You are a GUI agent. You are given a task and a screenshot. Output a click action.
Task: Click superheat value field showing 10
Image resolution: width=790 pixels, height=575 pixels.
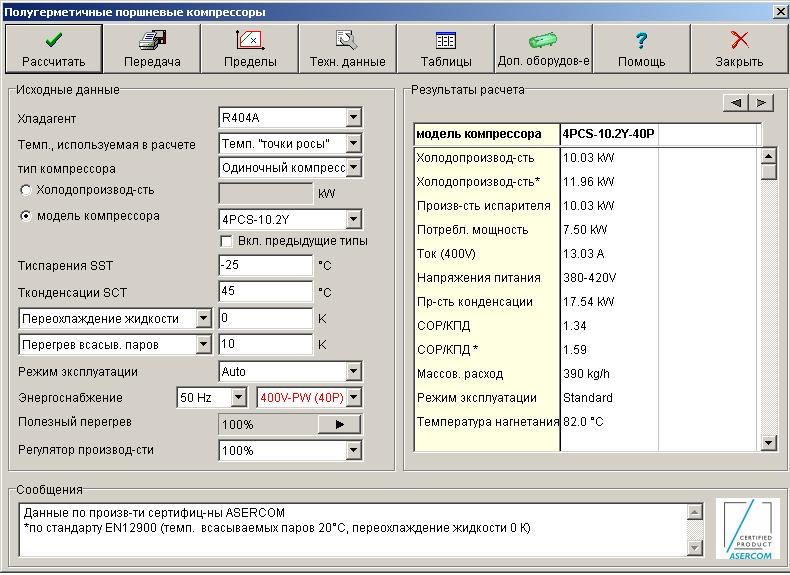pyautogui.click(x=266, y=345)
